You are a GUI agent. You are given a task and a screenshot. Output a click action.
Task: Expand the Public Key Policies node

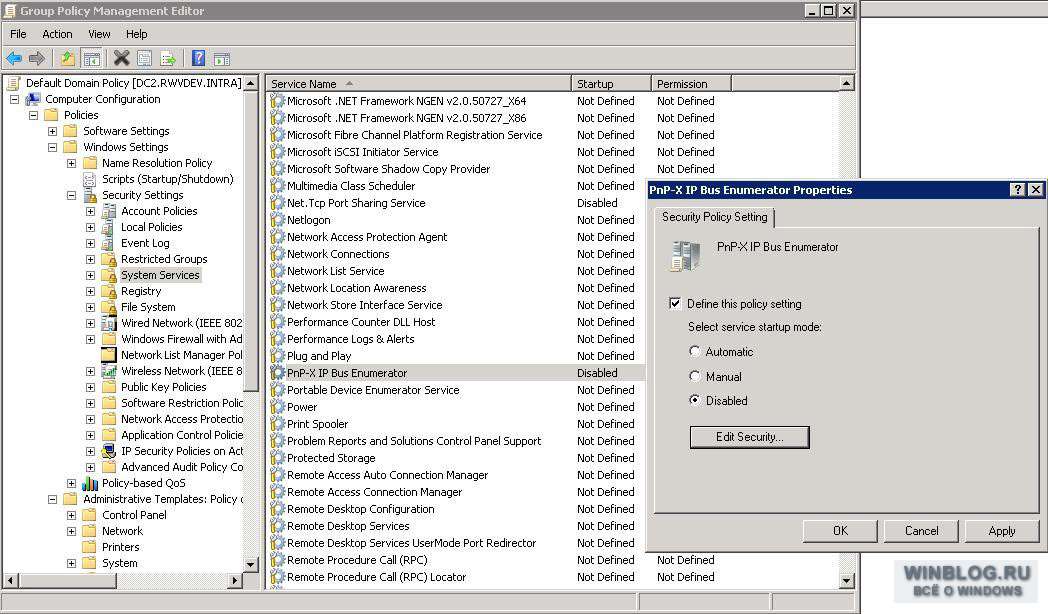[90, 388]
